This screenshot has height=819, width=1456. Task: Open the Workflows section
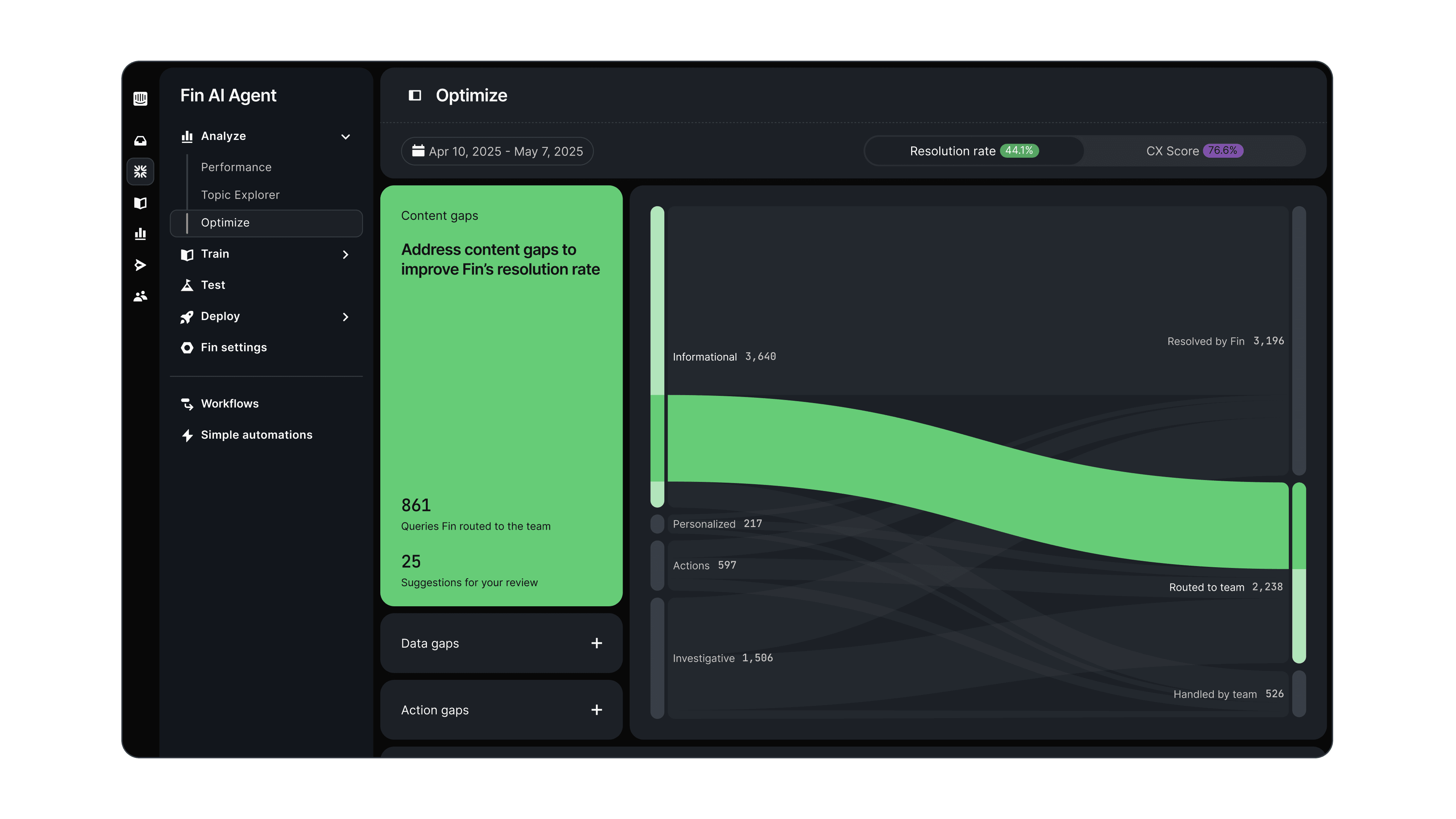coord(229,403)
